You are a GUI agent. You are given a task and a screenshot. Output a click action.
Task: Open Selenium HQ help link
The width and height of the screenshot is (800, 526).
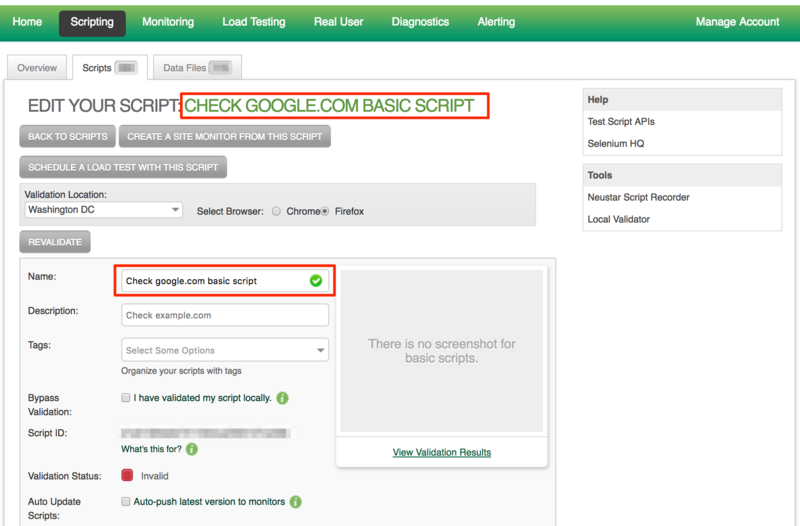click(x=616, y=143)
